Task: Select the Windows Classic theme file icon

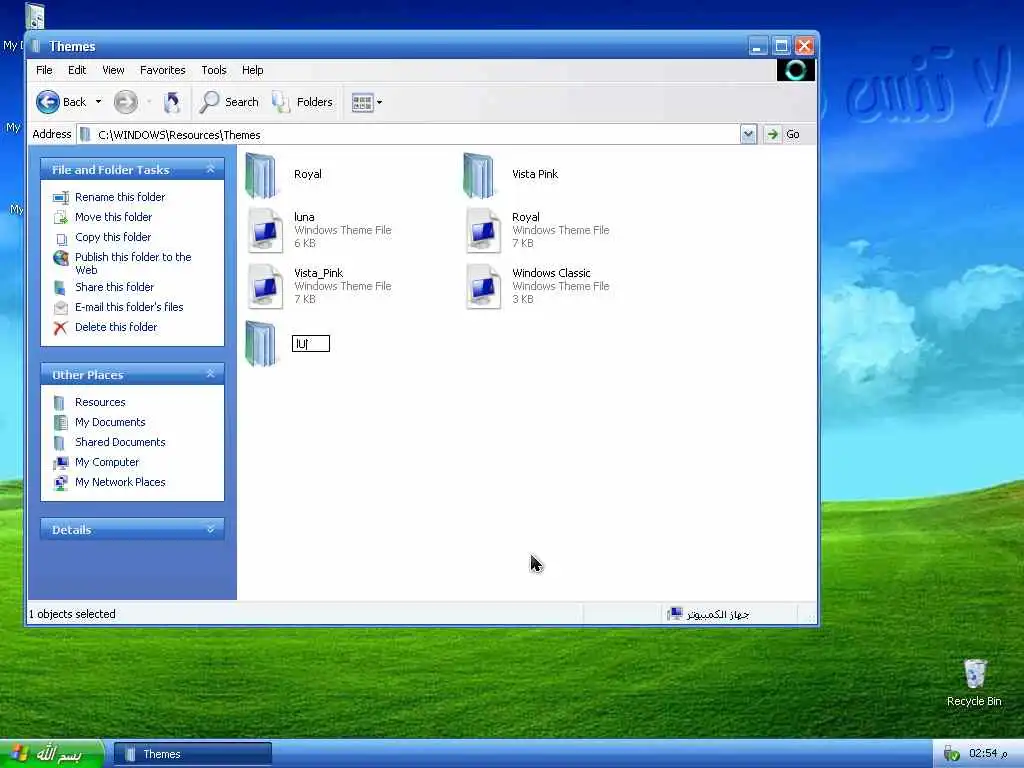Action: coord(483,286)
